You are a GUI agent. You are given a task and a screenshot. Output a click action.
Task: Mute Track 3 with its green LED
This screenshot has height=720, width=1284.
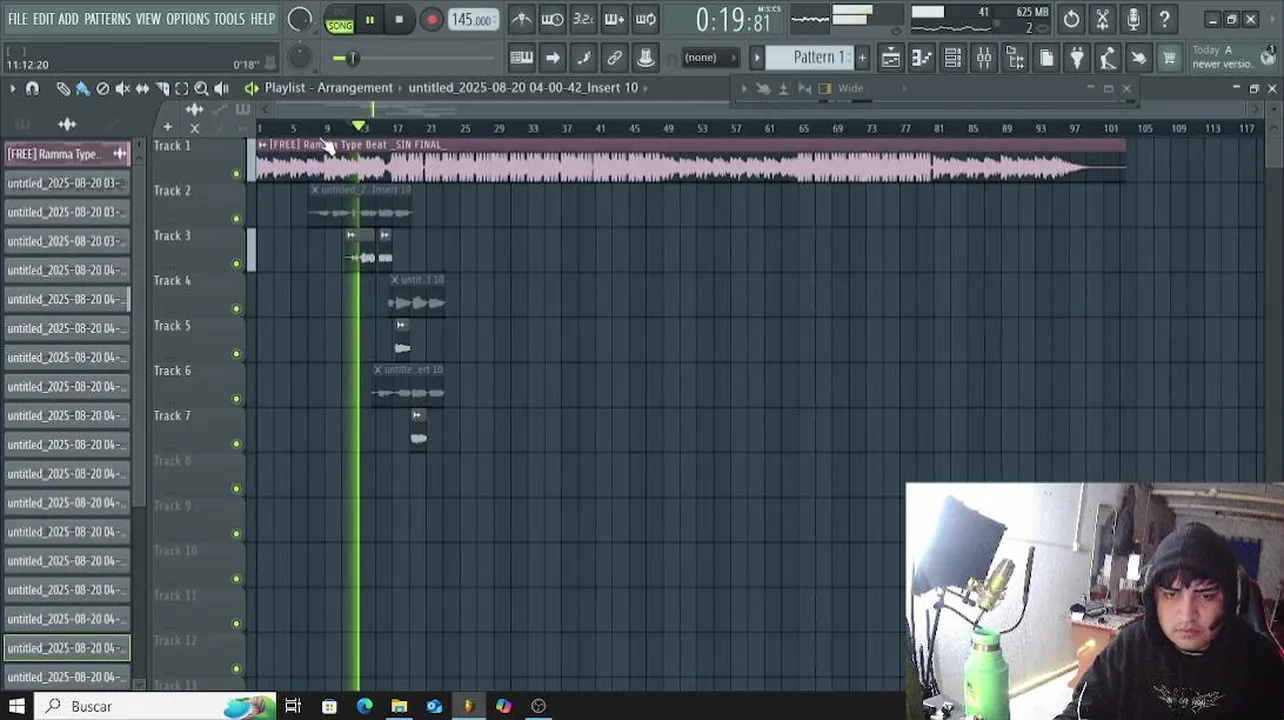pyautogui.click(x=237, y=264)
